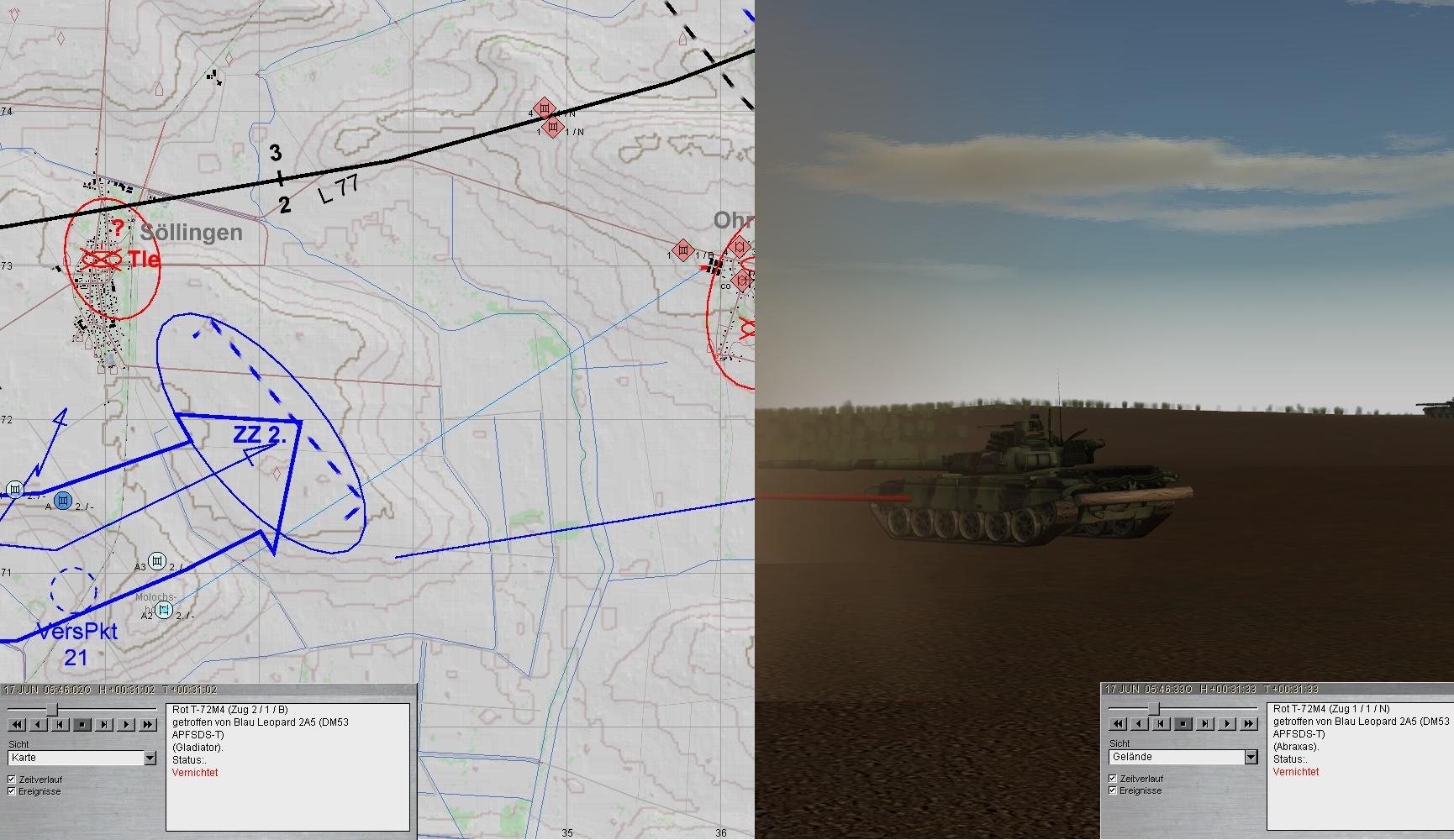The height and width of the screenshot is (840, 1454).
Task: Open the Sicht dropdown showing Karte
Action: tap(150, 759)
